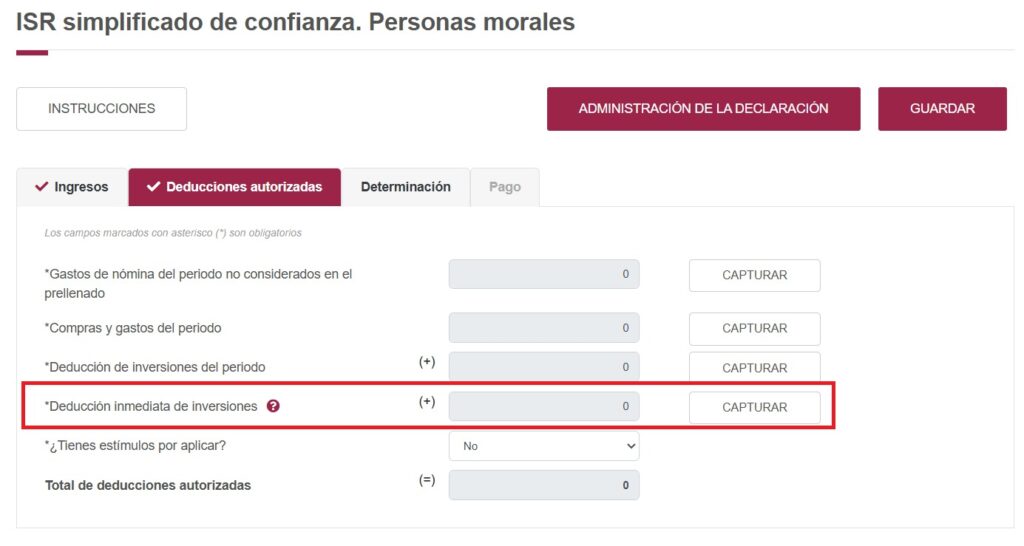Click Deducción inmediata de inversiones amount field

tap(543, 407)
